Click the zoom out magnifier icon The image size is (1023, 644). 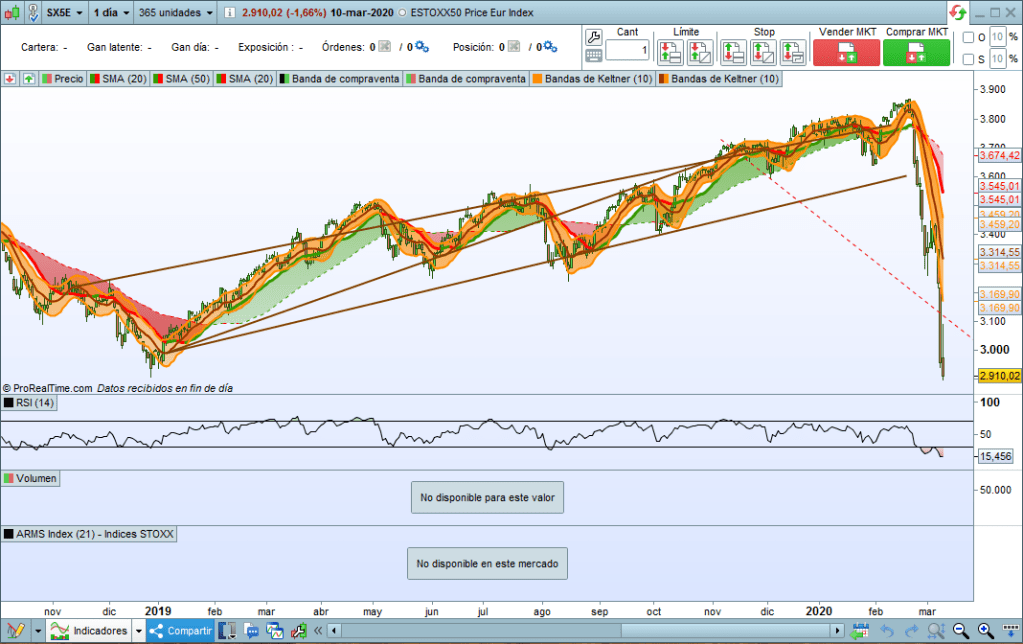coord(960,631)
